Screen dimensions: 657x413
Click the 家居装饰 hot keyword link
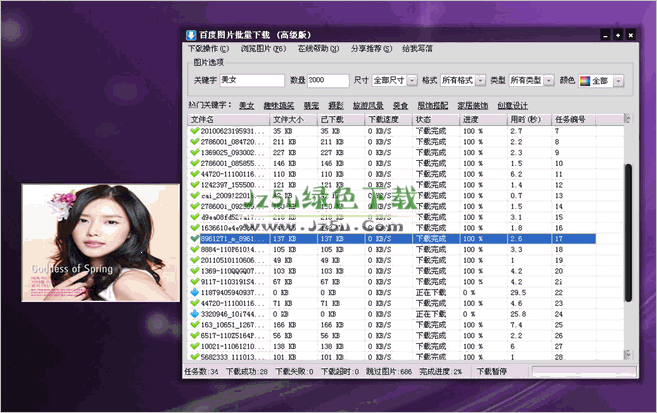473,106
